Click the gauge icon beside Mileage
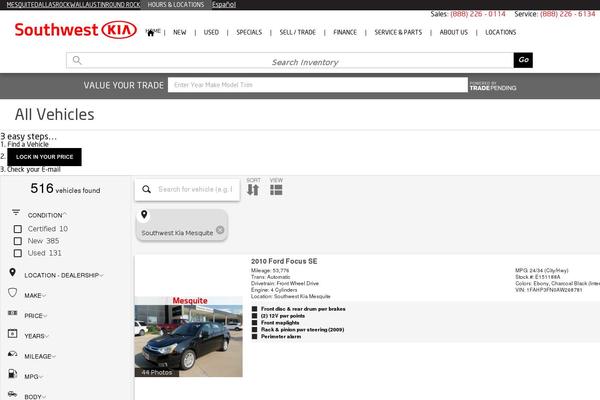The width and height of the screenshot is (600, 400). [13, 354]
